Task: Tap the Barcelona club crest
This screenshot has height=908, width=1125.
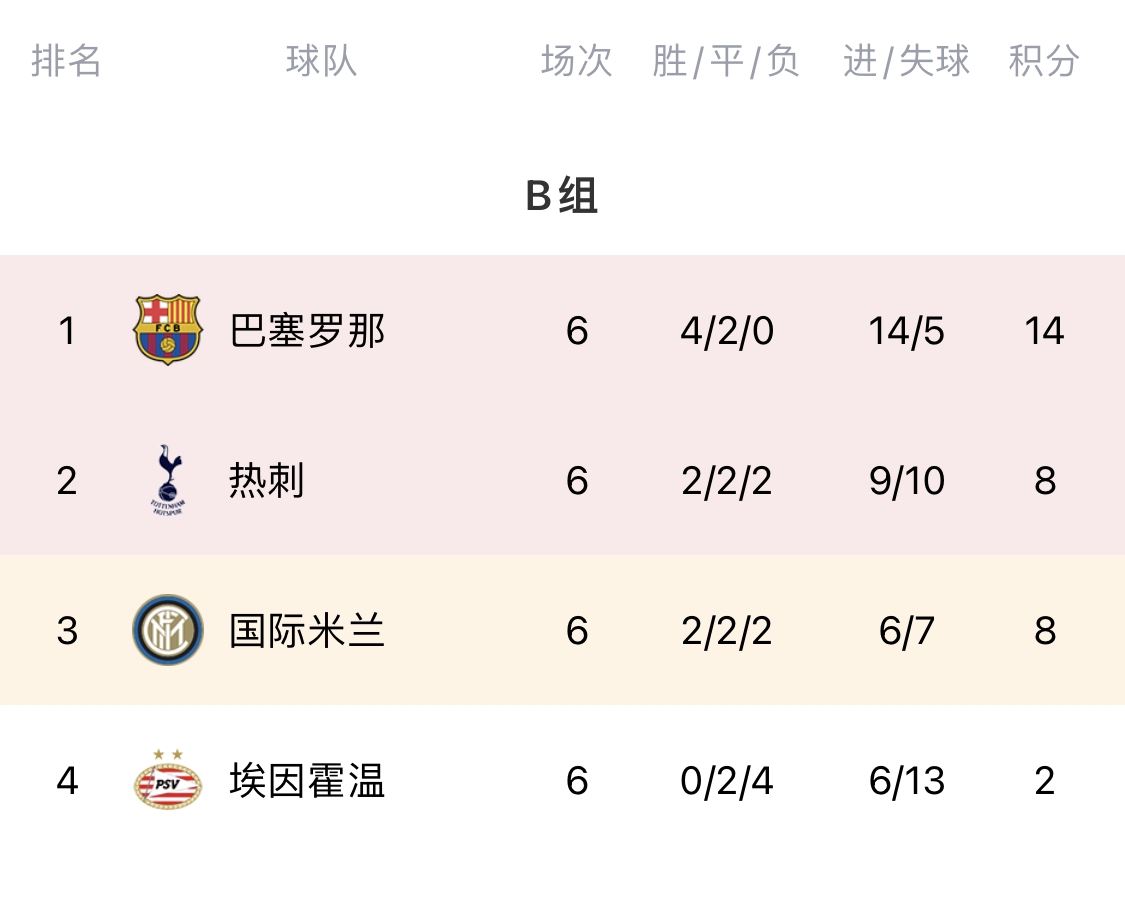Action: (x=168, y=330)
